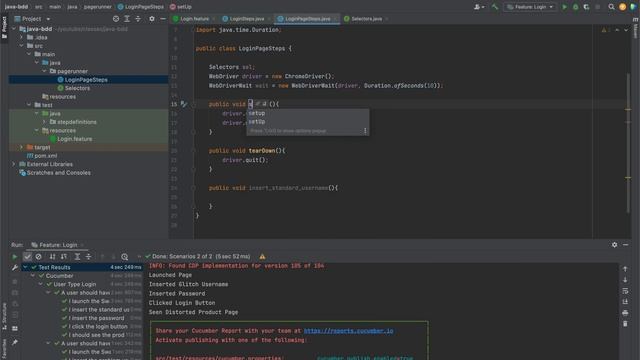This screenshot has height=360, width=640.
Task: Open the user account icon in toolbar
Action: 478,7
